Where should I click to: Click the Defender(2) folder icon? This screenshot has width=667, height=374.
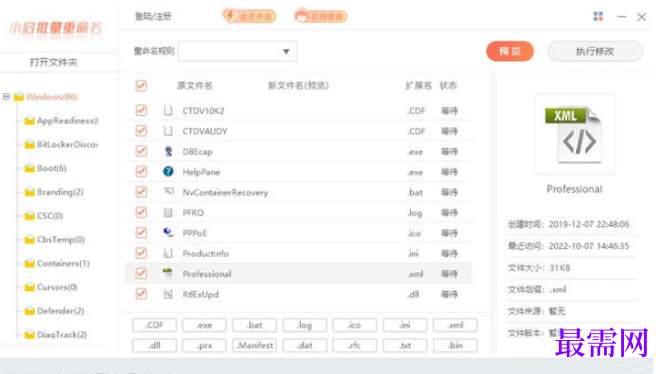click(30, 311)
